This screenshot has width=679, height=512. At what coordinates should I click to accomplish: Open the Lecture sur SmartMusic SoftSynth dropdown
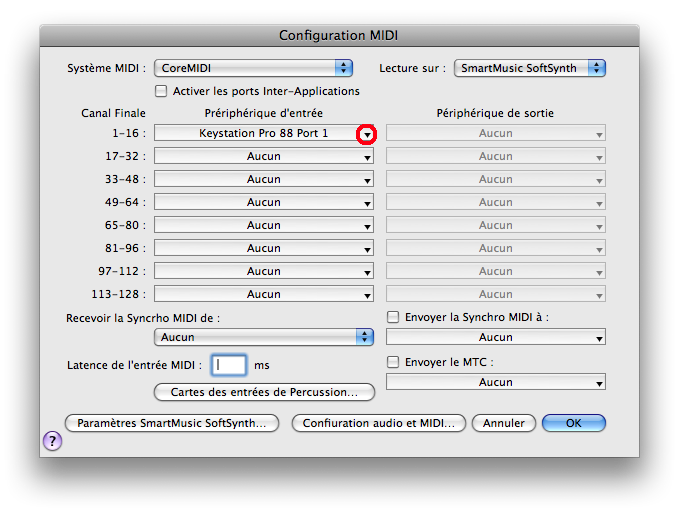coord(530,68)
